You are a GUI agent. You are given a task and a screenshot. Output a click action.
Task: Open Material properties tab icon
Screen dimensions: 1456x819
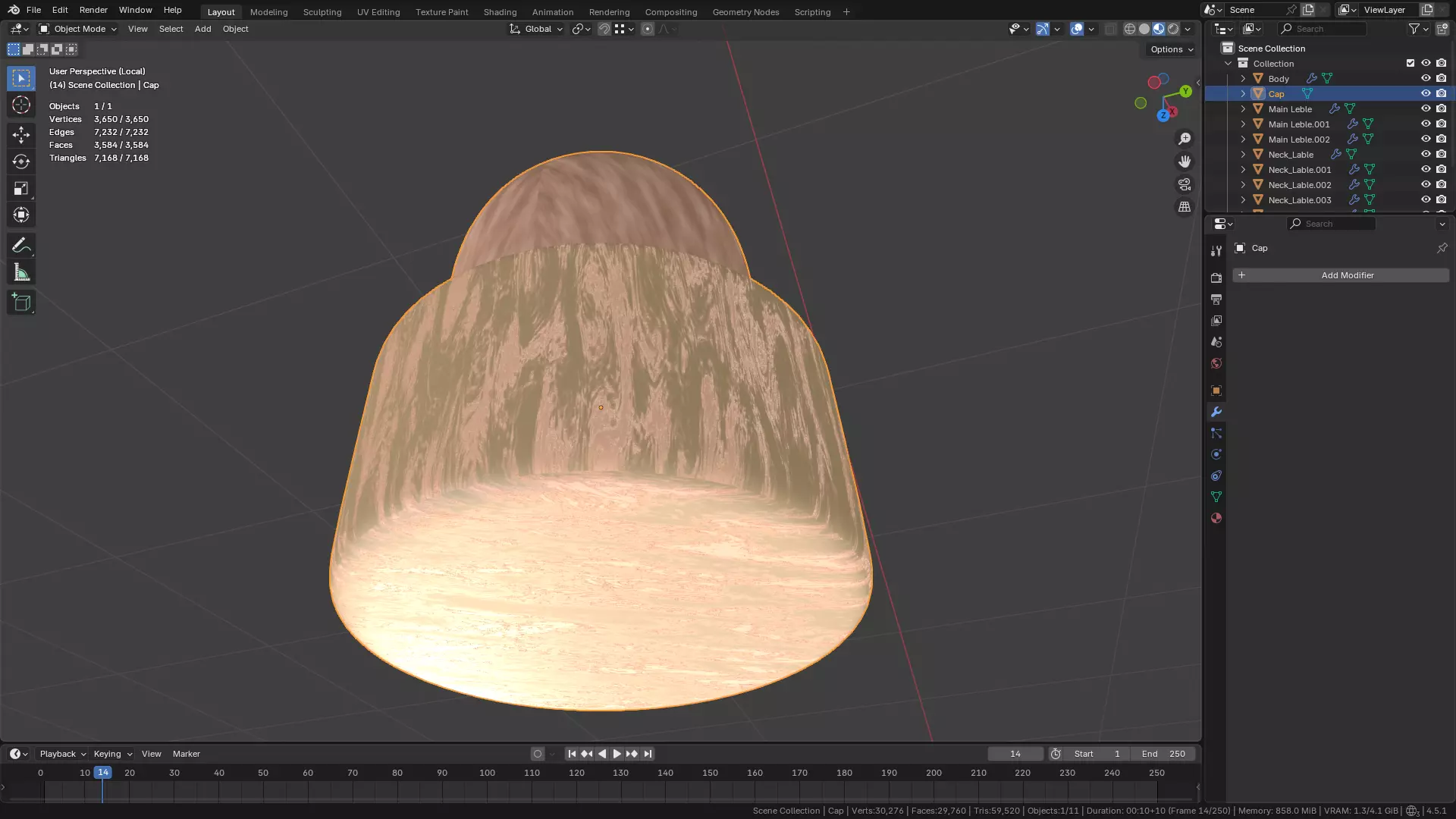coord(1216,519)
